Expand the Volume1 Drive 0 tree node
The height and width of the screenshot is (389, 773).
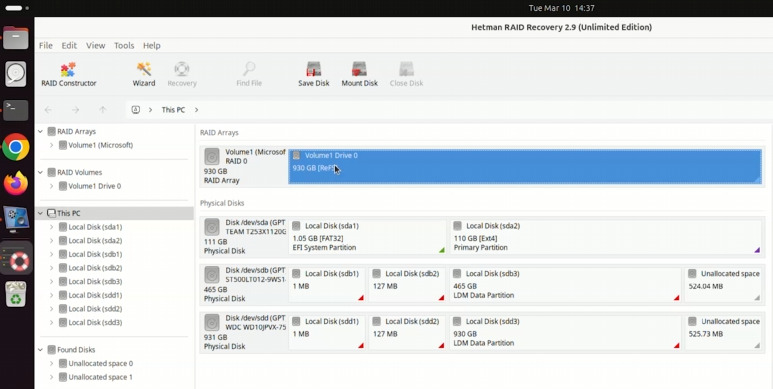click(51, 186)
